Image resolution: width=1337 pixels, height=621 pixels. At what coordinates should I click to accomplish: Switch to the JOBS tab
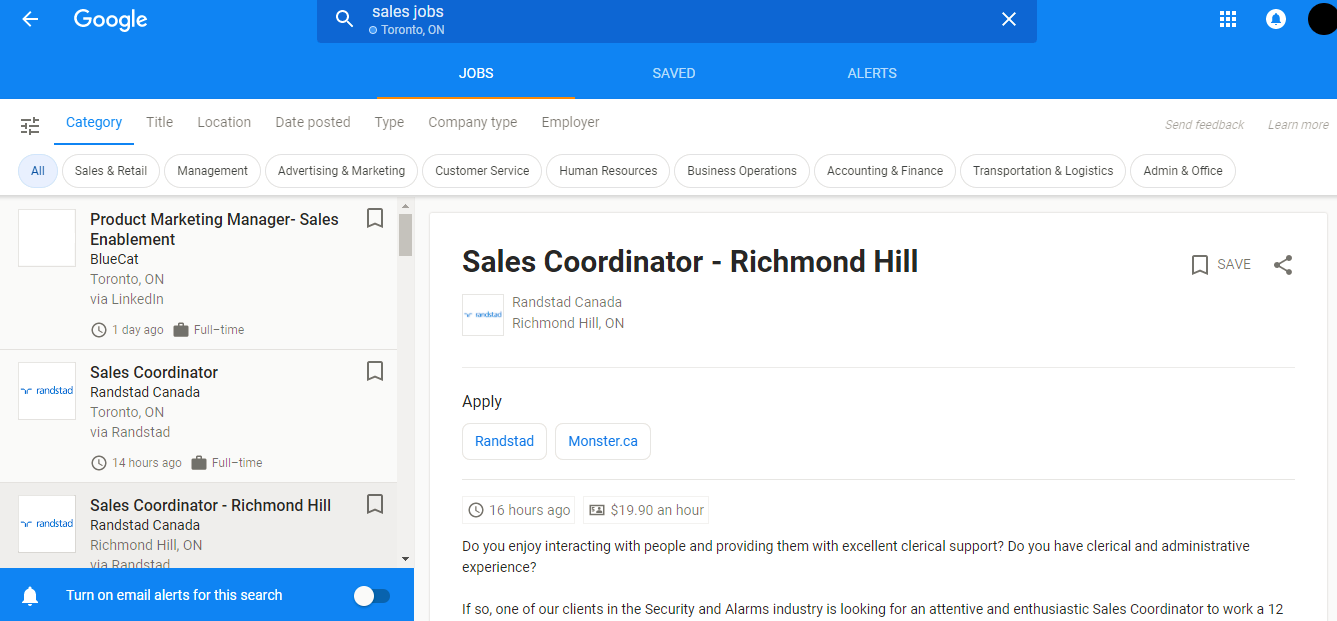[x=476, y=73]
